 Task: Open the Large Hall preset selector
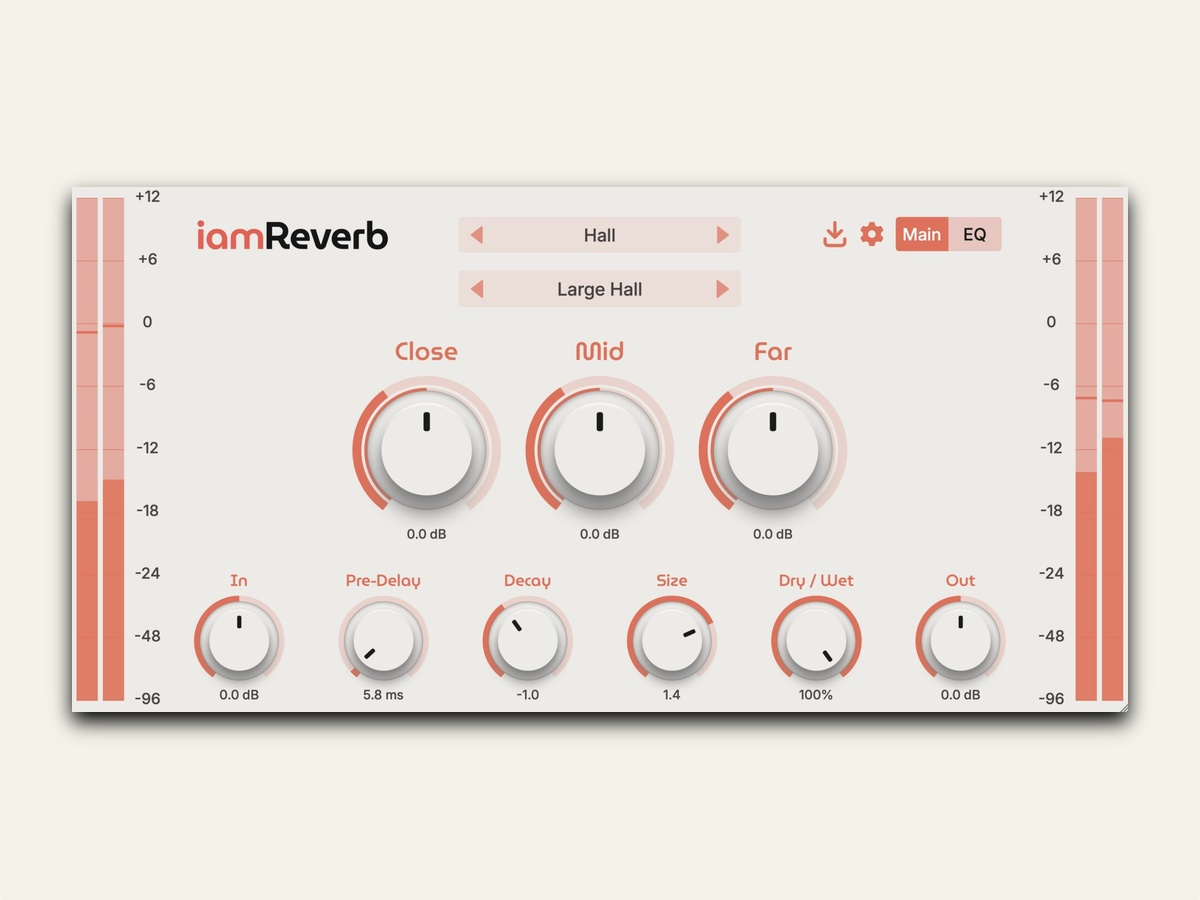[x=600, y=289]
